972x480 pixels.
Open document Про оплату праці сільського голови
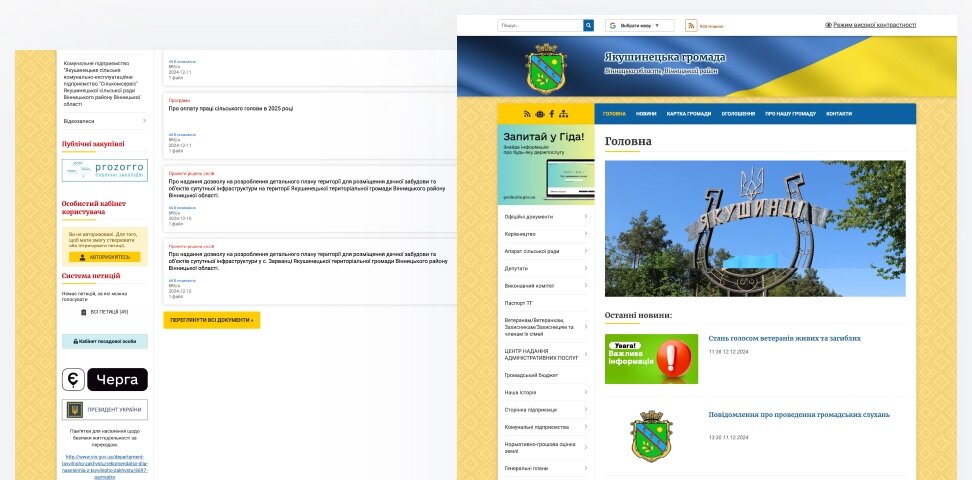[231, 109]
